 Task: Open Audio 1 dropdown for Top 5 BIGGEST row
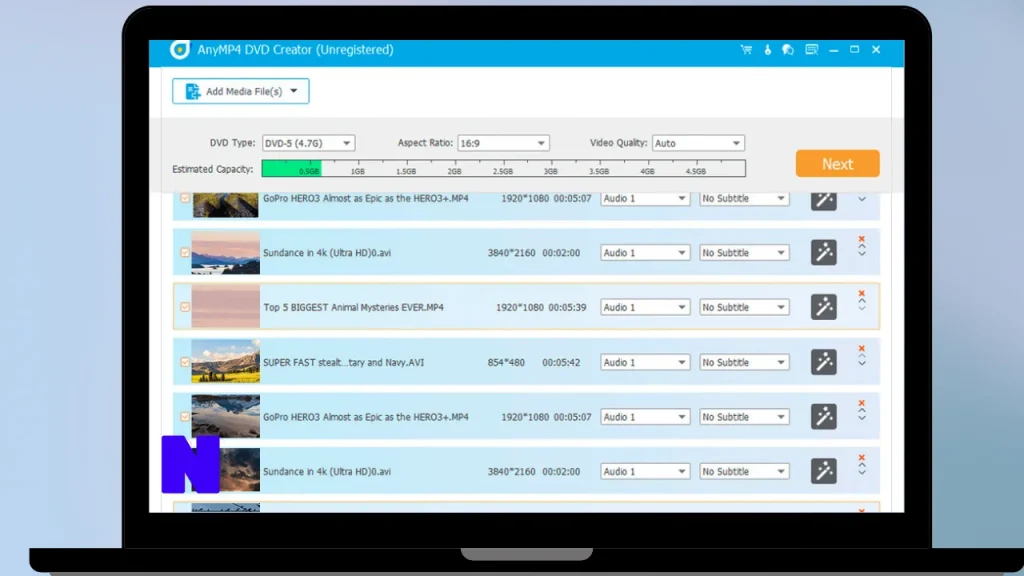click(645, 307)
